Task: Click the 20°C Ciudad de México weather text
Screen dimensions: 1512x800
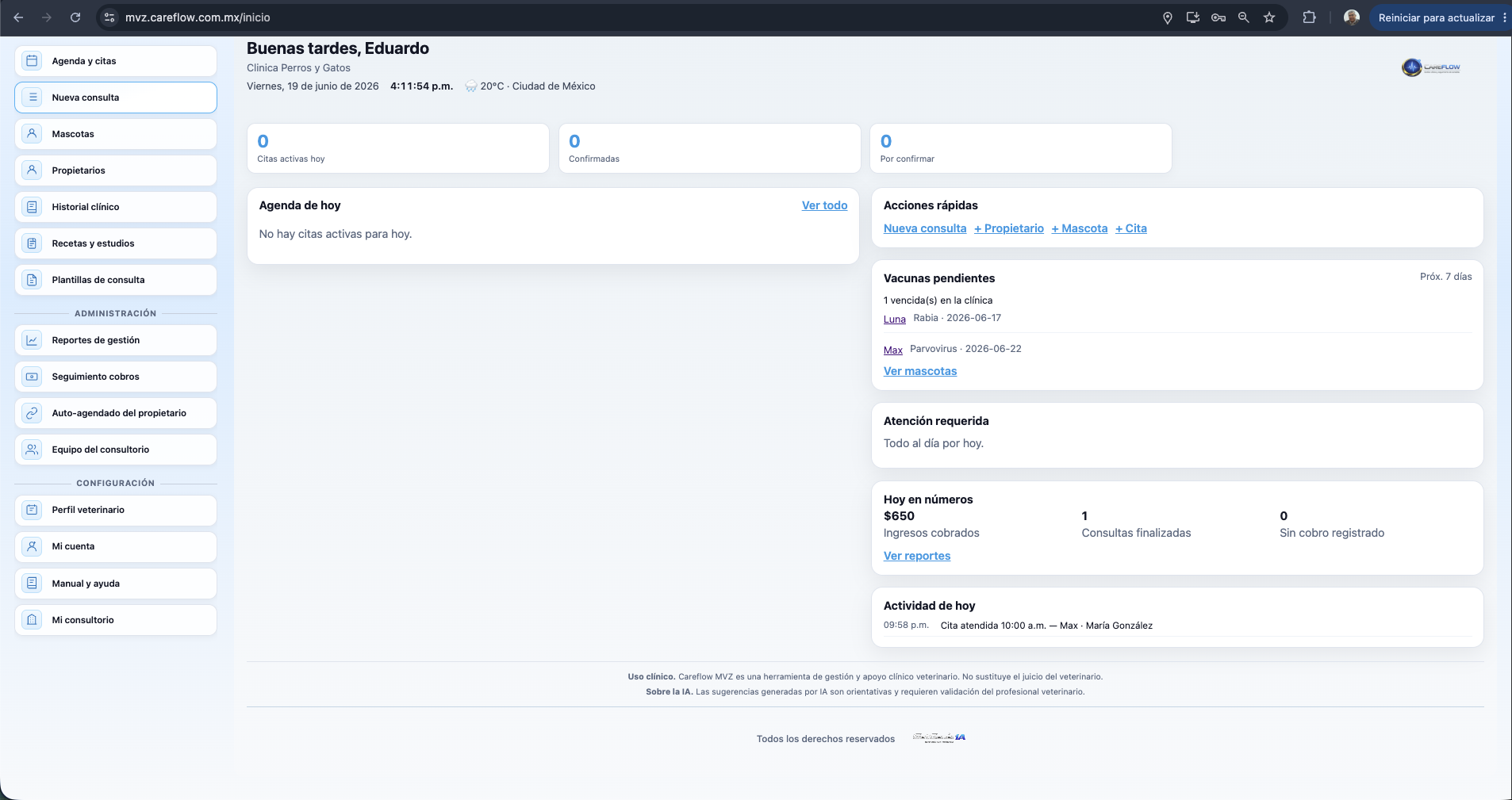Action: 538,86
